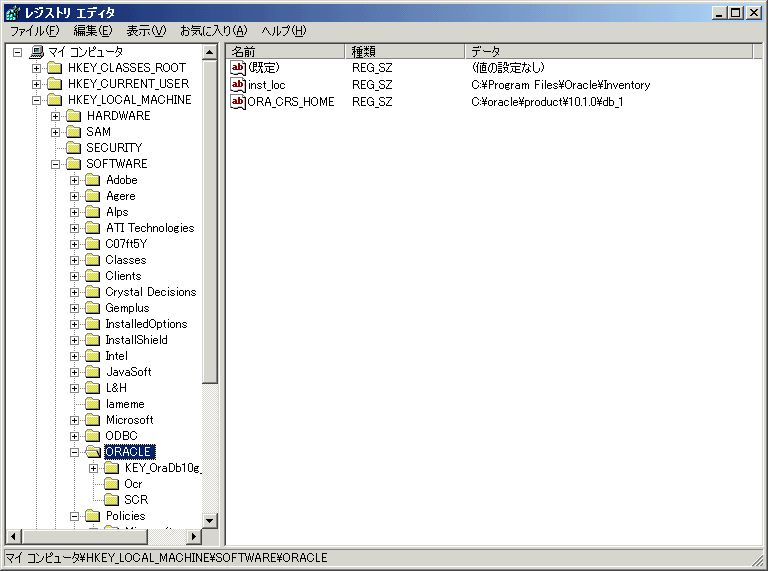Expand the HKEY_CLASSES_ROOT node

[37, 68]
